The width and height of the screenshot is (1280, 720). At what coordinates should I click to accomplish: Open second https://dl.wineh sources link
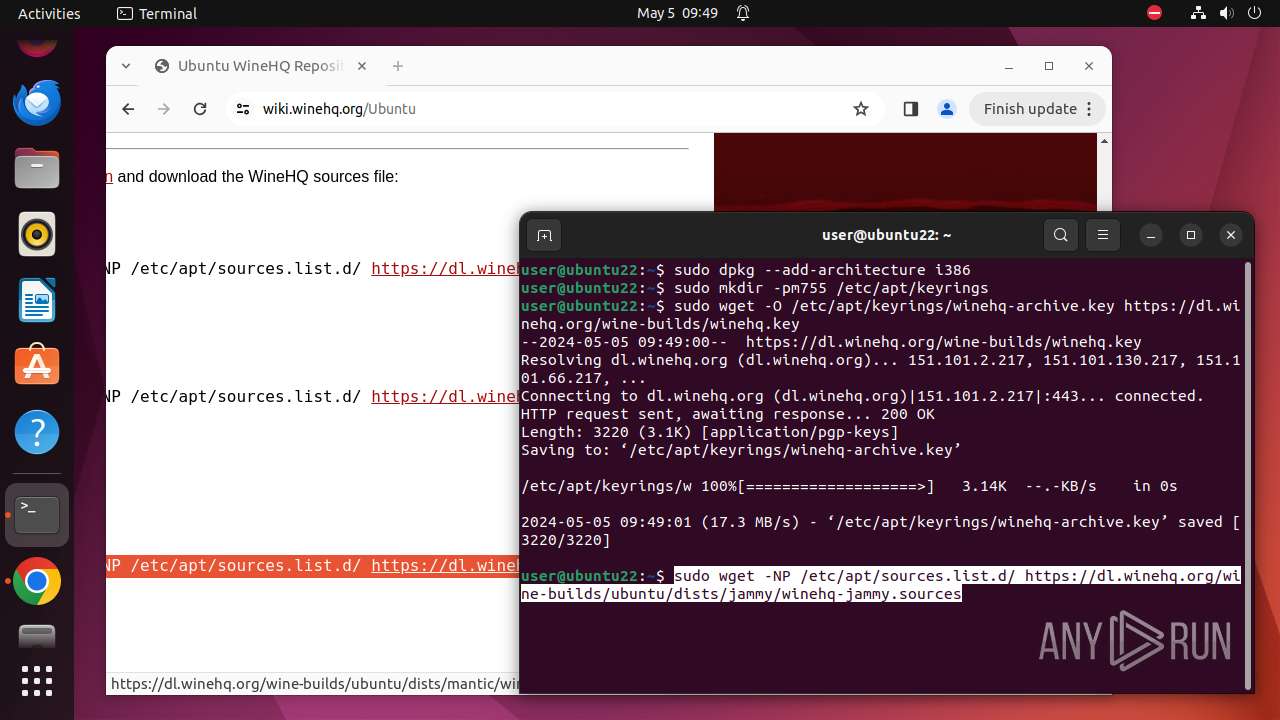click(445, 396)
